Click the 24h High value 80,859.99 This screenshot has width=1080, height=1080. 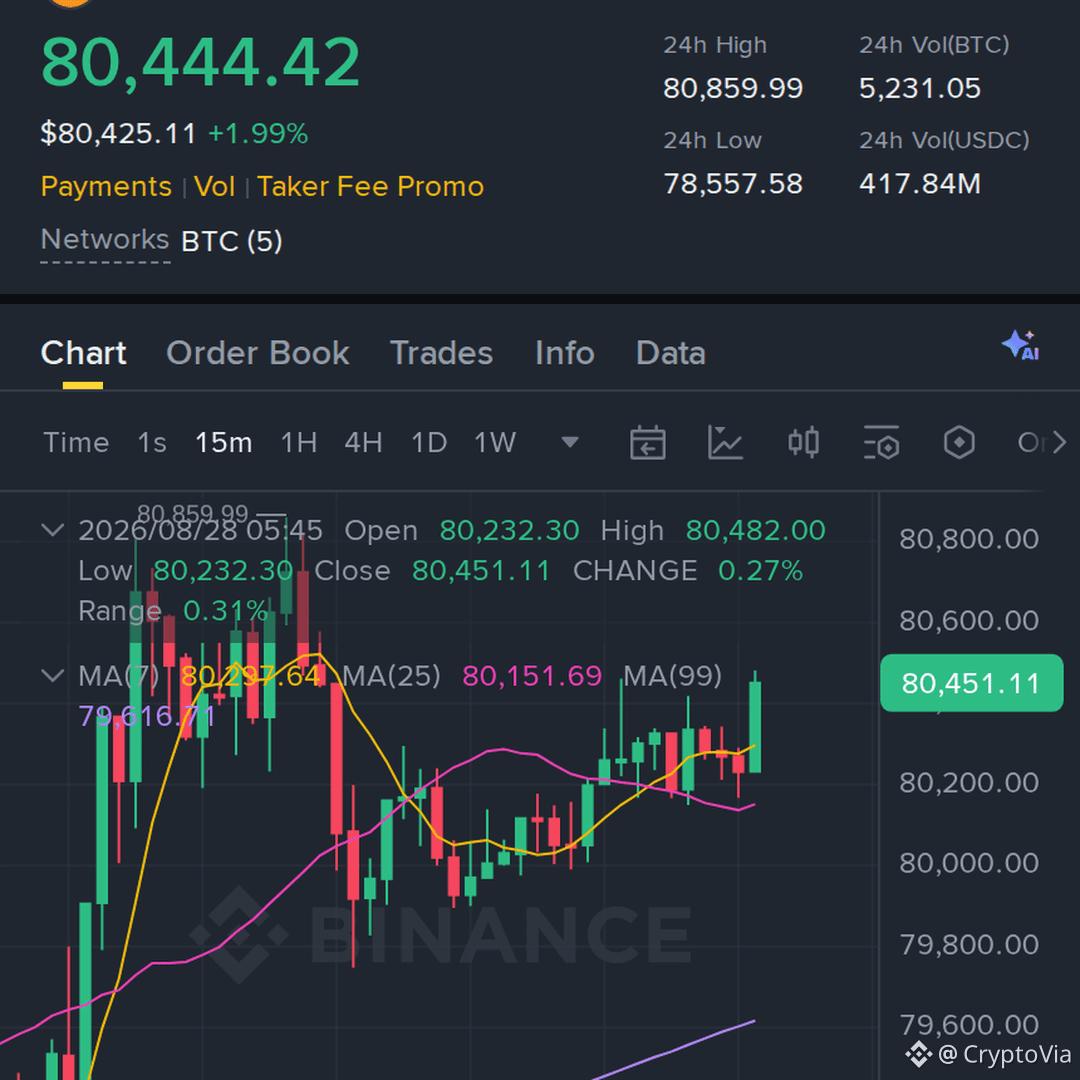733,88
